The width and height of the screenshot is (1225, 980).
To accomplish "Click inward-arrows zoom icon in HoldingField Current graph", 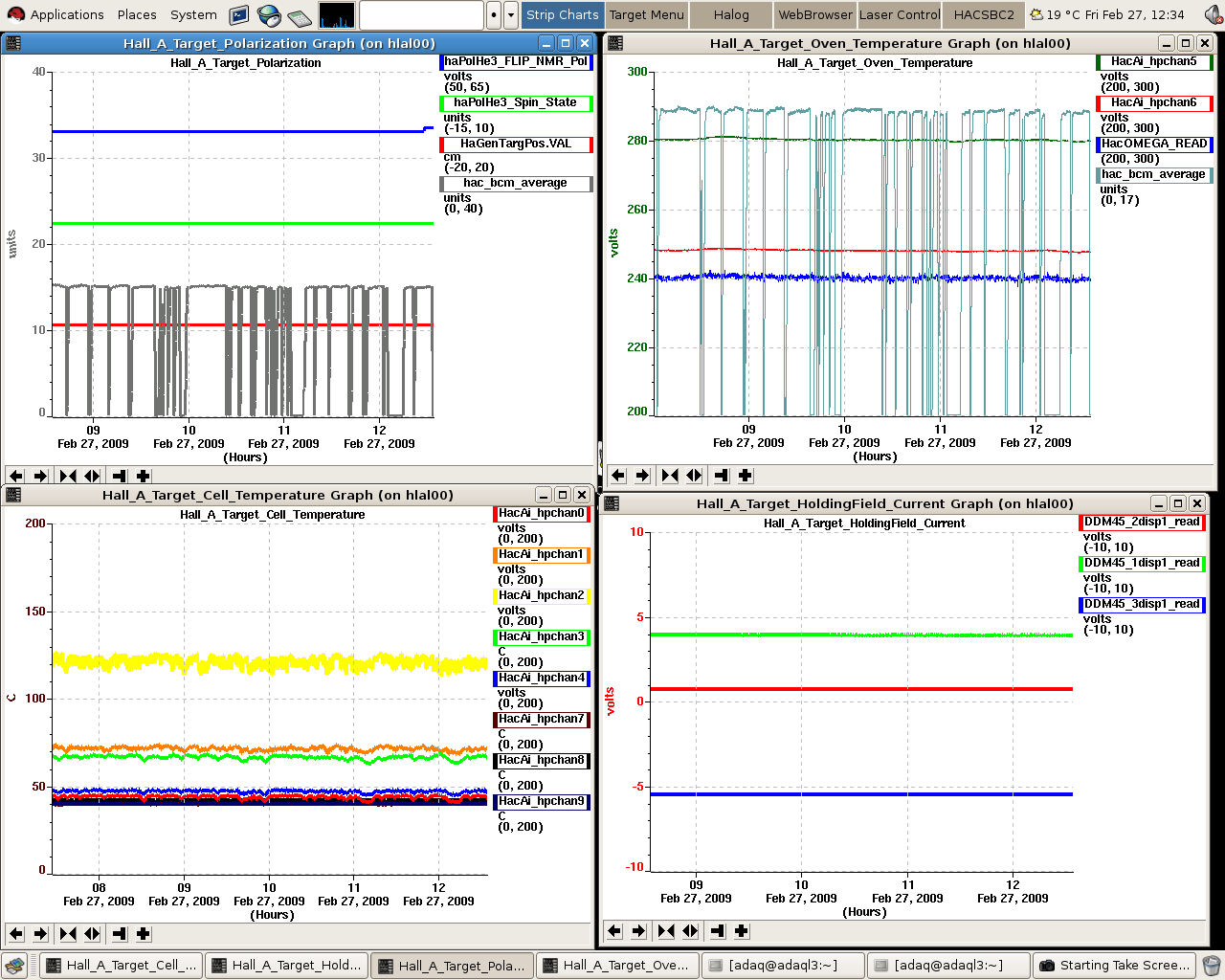I will (x=665, y=930).
